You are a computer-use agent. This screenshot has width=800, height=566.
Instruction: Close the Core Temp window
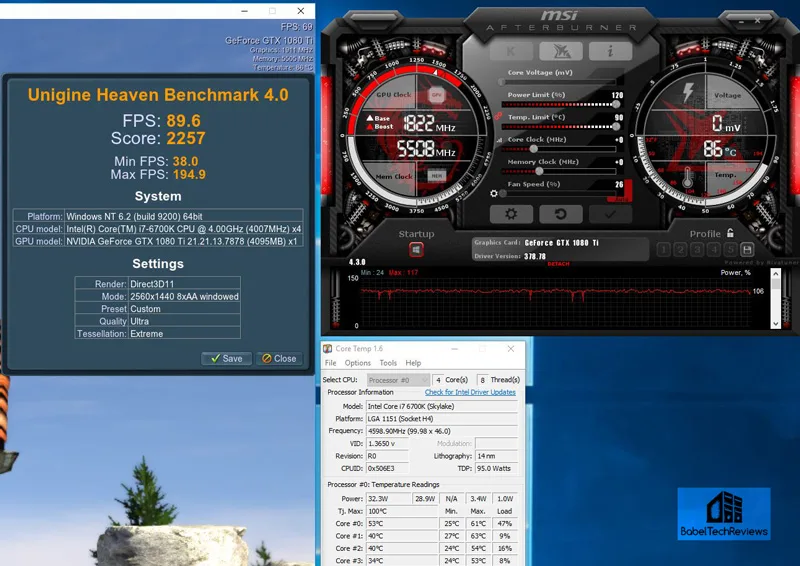(511, 349)
